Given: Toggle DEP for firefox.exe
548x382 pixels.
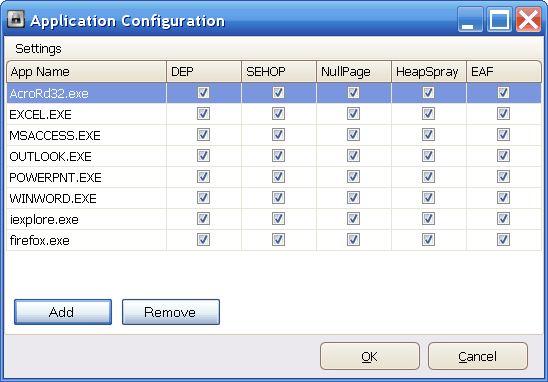Looking at the screenshot, I should (203, 239).
